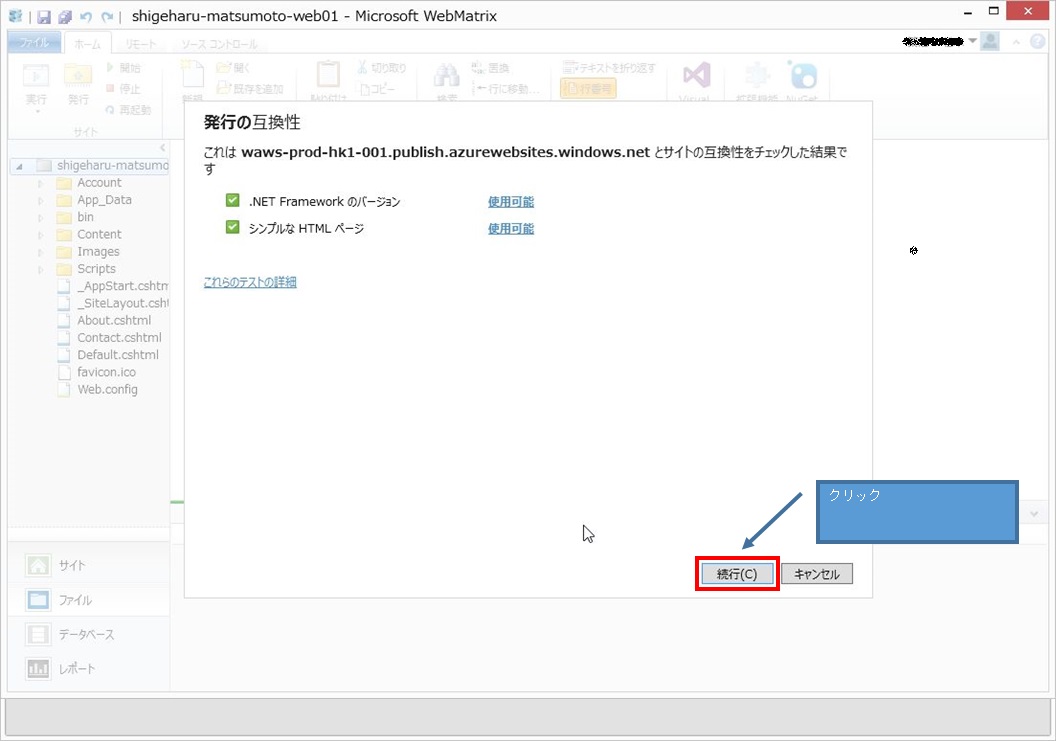1056x741 pixels.
Task: Click the new file icon in ribbon
Action: [x=192, y=74]
